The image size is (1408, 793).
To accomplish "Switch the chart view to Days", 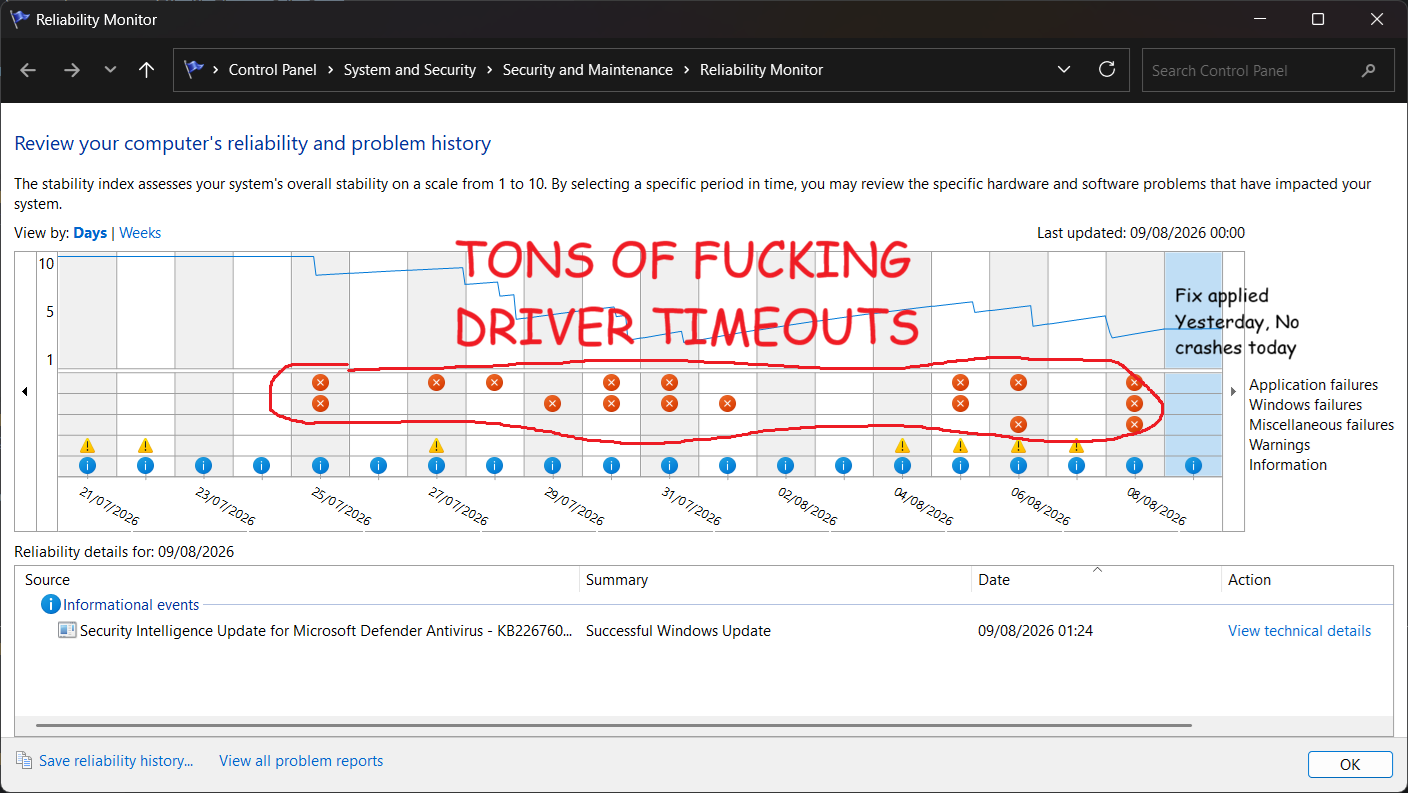I will [x=90, y=233].
